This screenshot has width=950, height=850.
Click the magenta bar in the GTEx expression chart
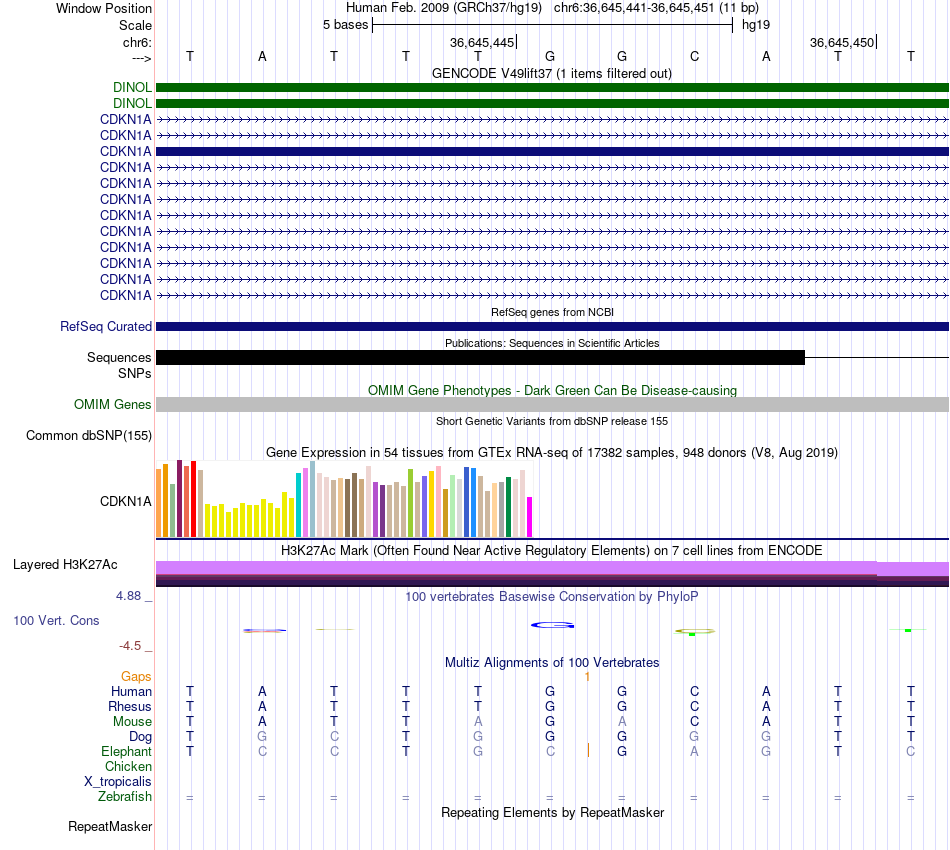[530, 517]
